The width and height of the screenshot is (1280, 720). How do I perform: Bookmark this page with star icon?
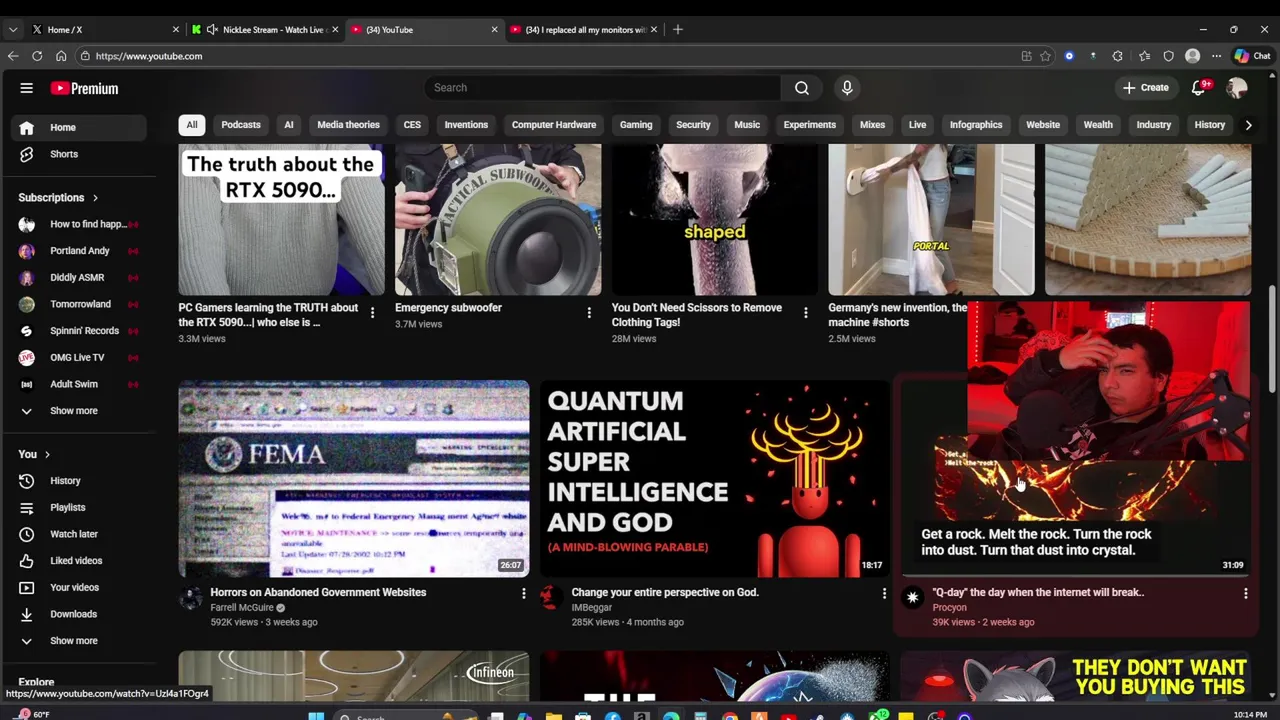pyautogui.click(x=1045, y=56)
